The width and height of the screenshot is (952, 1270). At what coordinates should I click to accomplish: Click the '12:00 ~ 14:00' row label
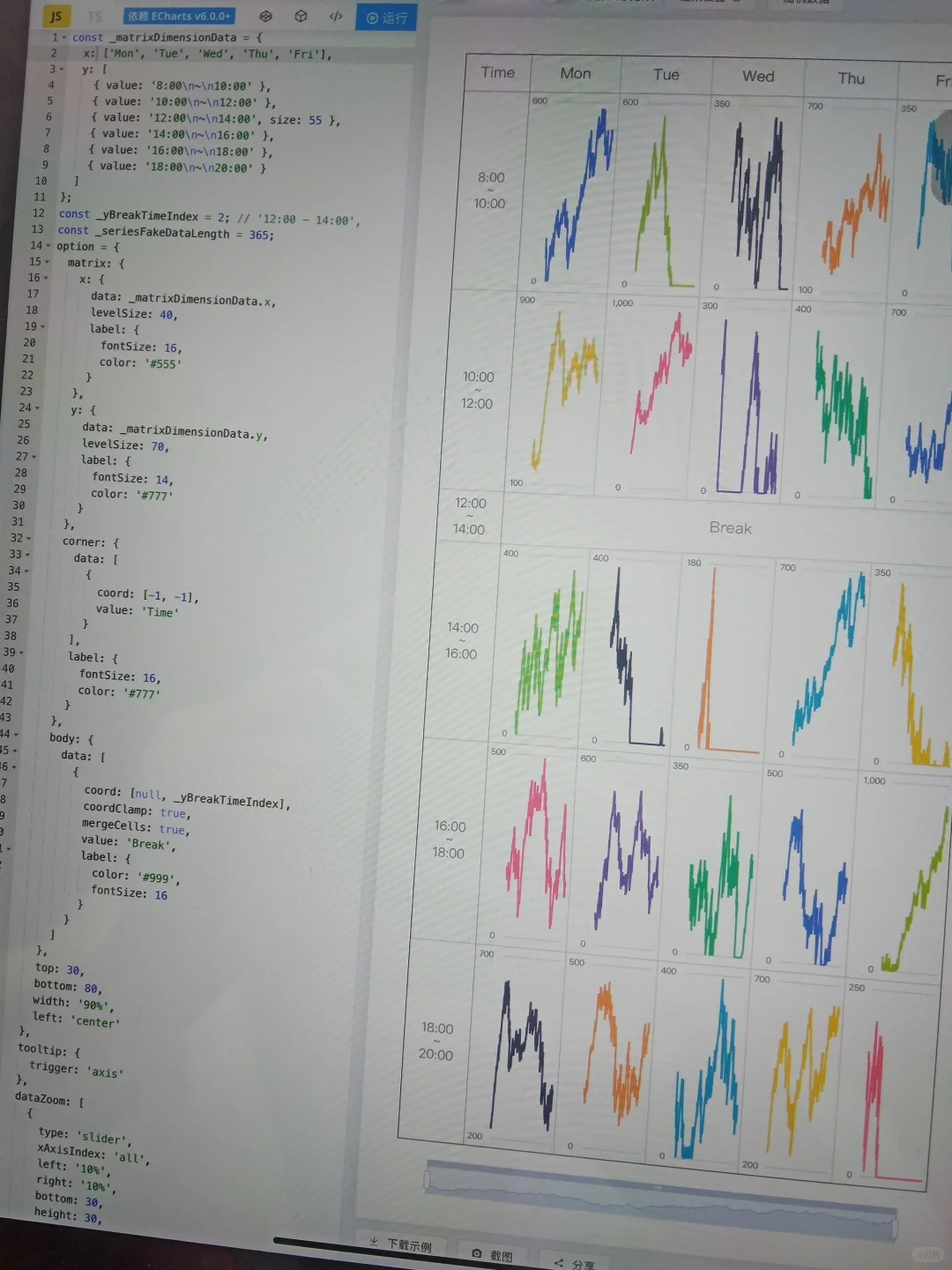pyautogui.click(x=470, y=516)
